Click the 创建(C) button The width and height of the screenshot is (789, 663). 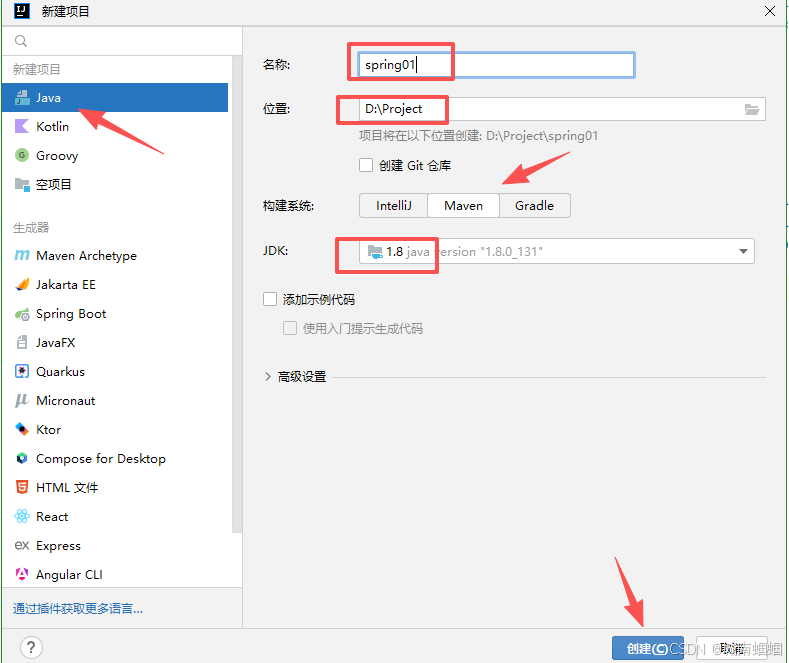(647, 648)
